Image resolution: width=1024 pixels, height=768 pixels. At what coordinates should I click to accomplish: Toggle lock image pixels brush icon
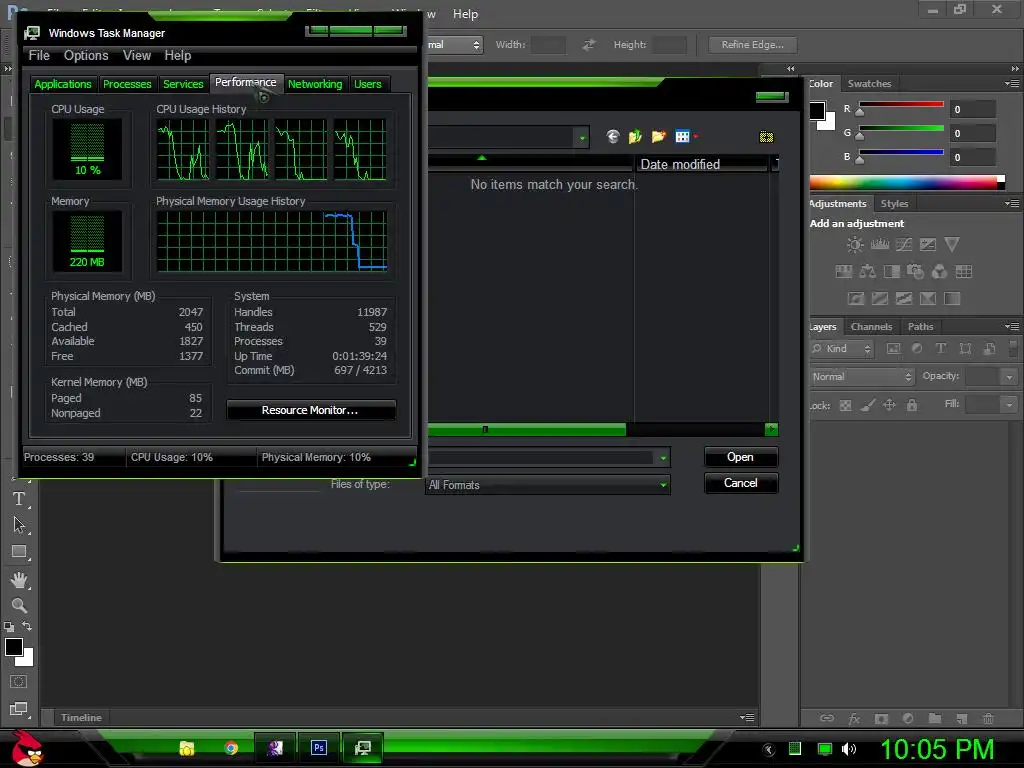click(x=867, y=406)
